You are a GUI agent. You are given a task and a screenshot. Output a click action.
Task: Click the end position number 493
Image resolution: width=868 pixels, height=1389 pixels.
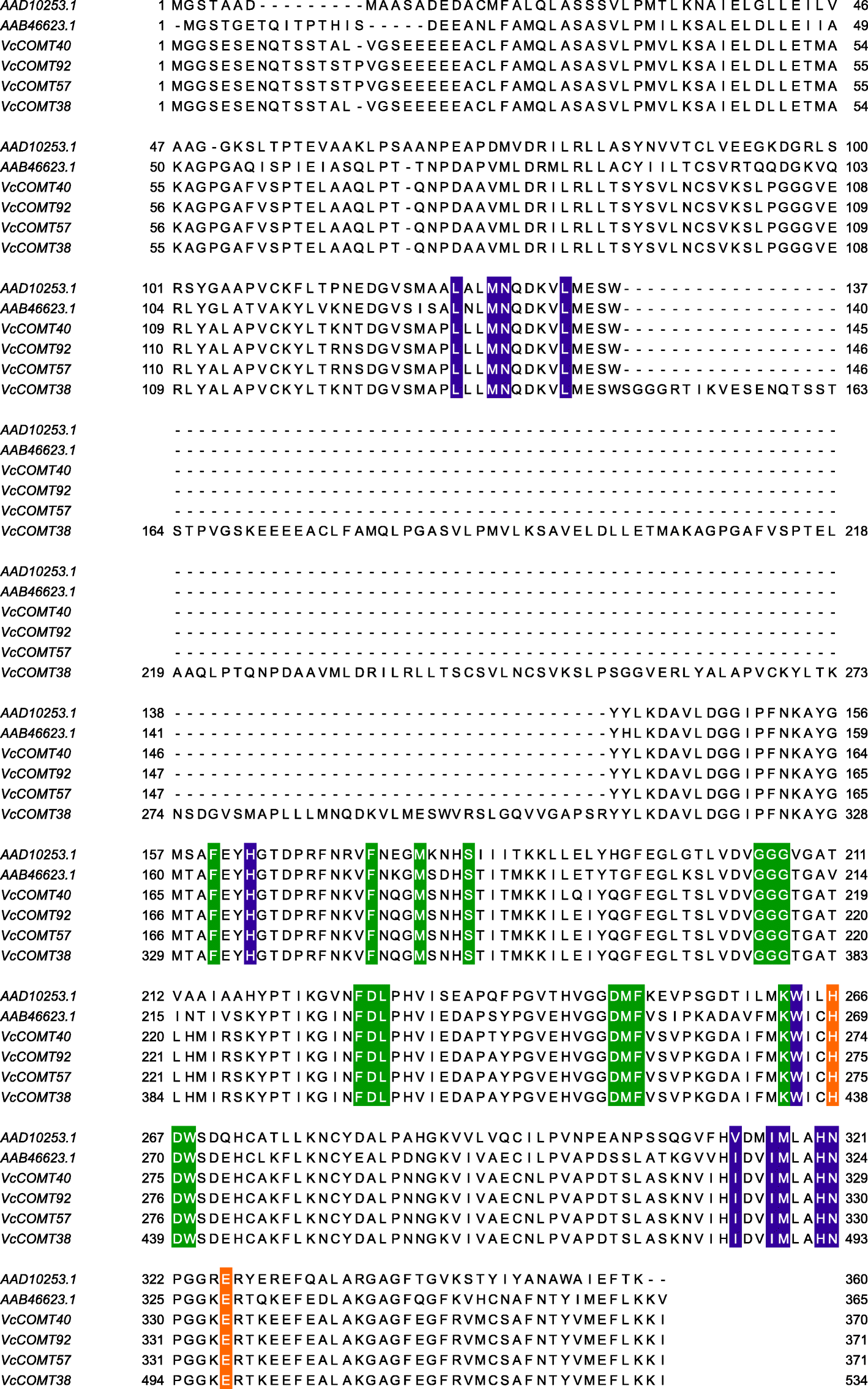pos(856,1238)
